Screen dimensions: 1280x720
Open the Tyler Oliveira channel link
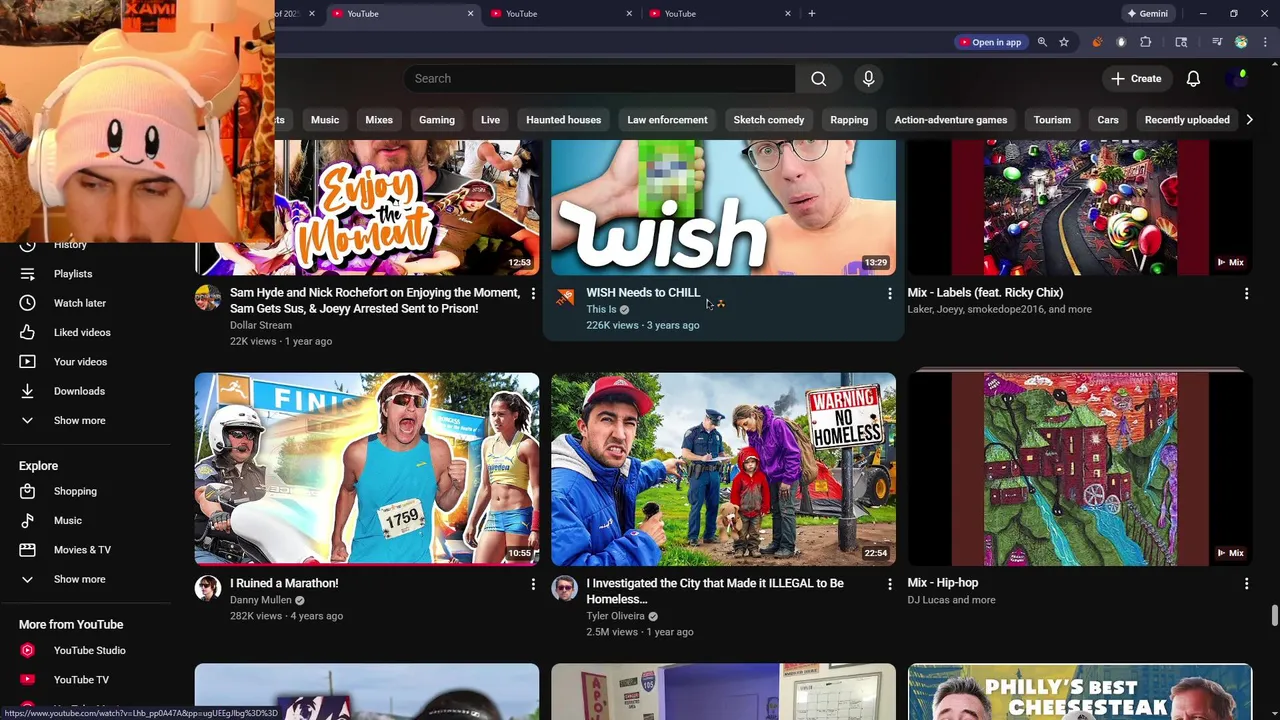click(x=615, y=616)
